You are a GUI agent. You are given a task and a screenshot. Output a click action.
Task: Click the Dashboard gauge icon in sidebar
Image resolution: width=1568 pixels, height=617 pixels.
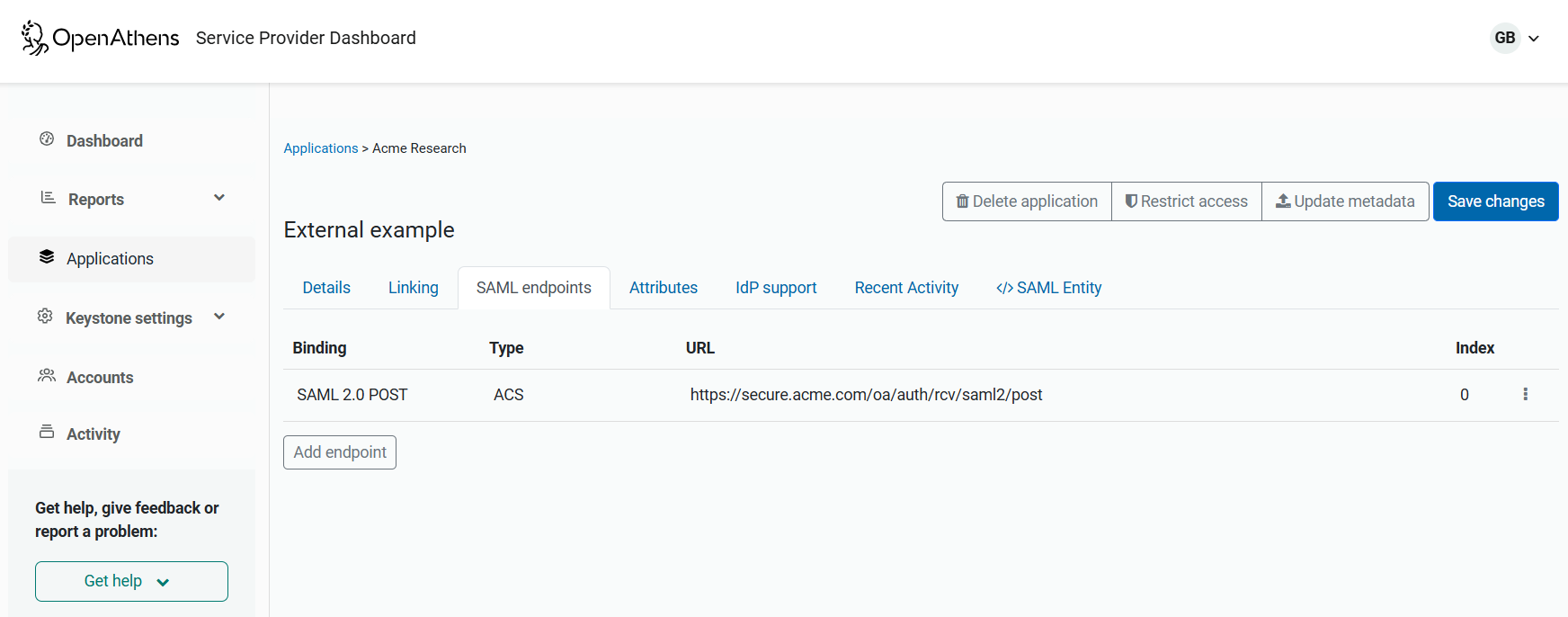pos(47,139)
